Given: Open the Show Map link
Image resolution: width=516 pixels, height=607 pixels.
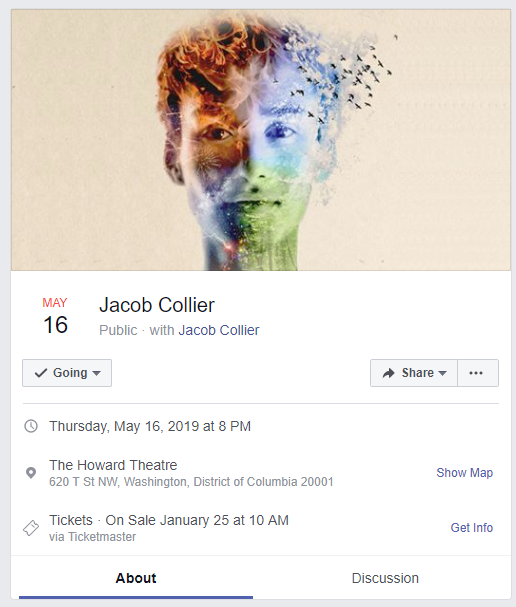Looking at the screenshot, I should (465, 473).
